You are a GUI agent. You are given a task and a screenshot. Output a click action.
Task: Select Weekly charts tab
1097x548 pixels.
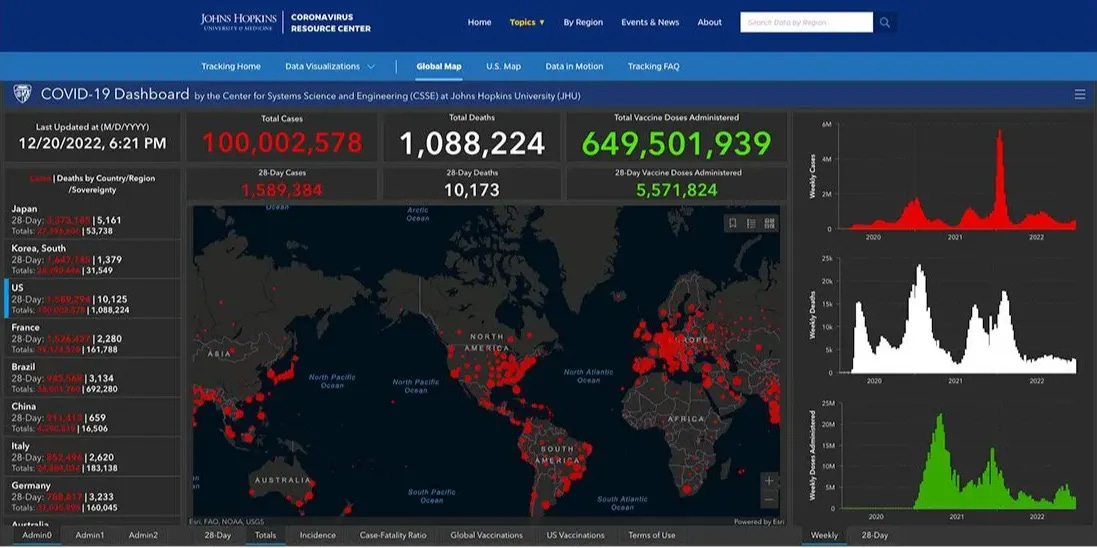coord(824,535)
